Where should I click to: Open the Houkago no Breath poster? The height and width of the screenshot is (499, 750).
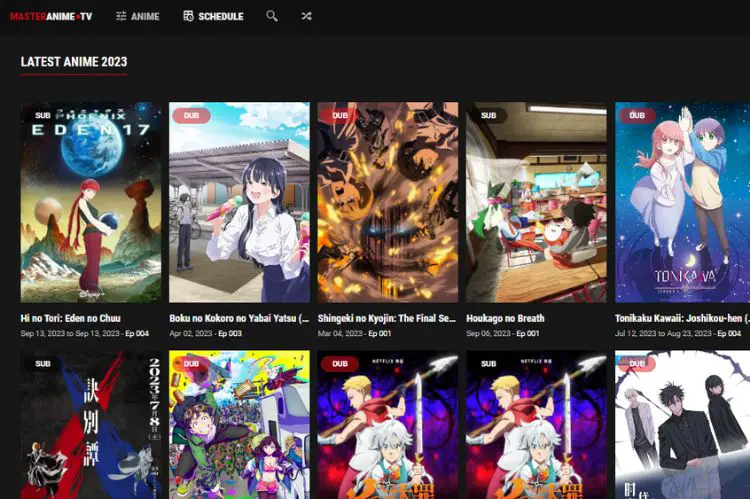coord(537,202)
